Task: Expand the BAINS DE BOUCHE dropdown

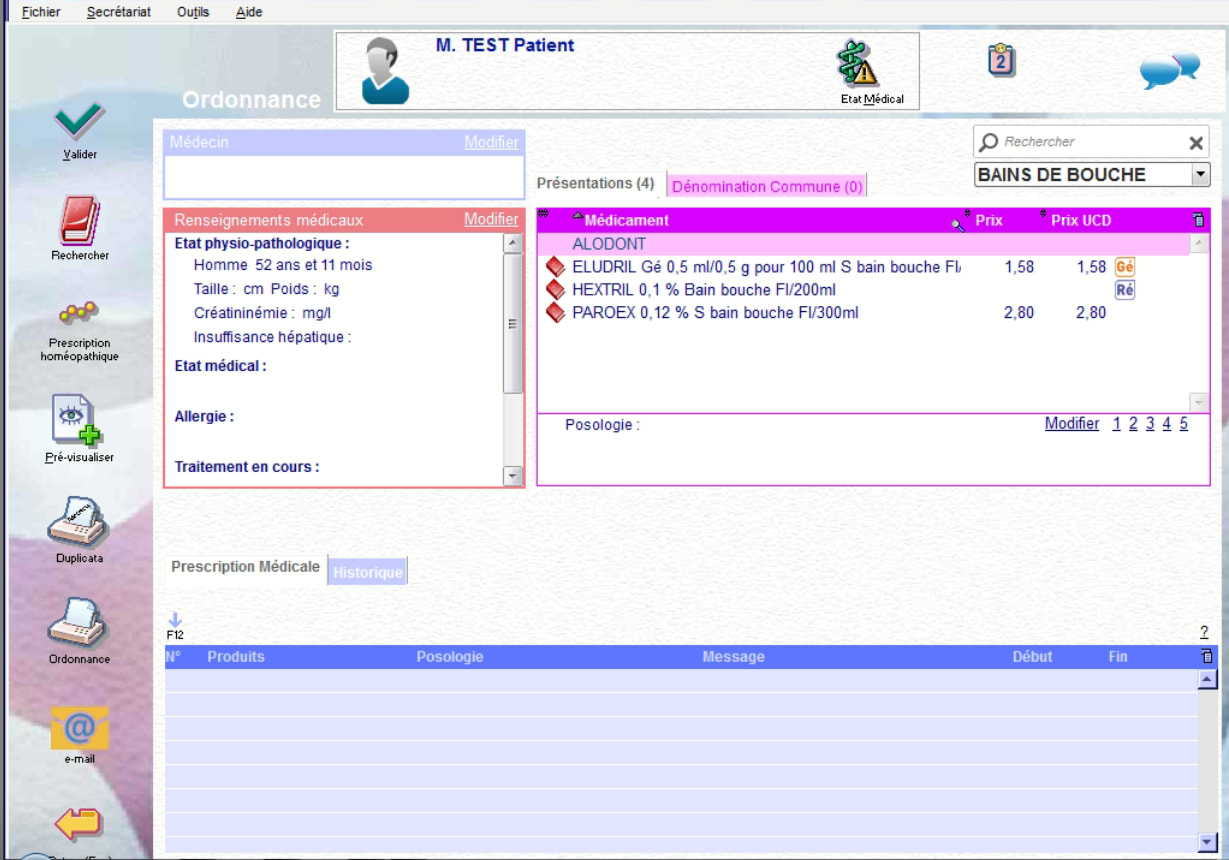Action: coord(1200,175)
